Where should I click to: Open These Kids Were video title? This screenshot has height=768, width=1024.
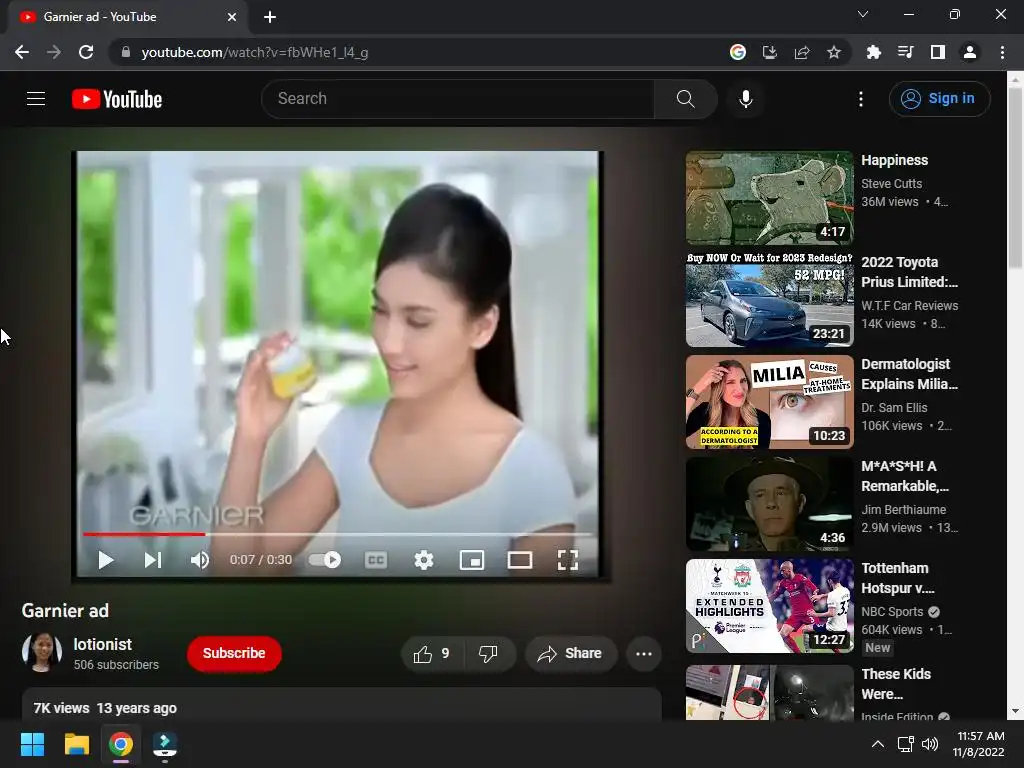pyautogui.click(x=895, y=684)
